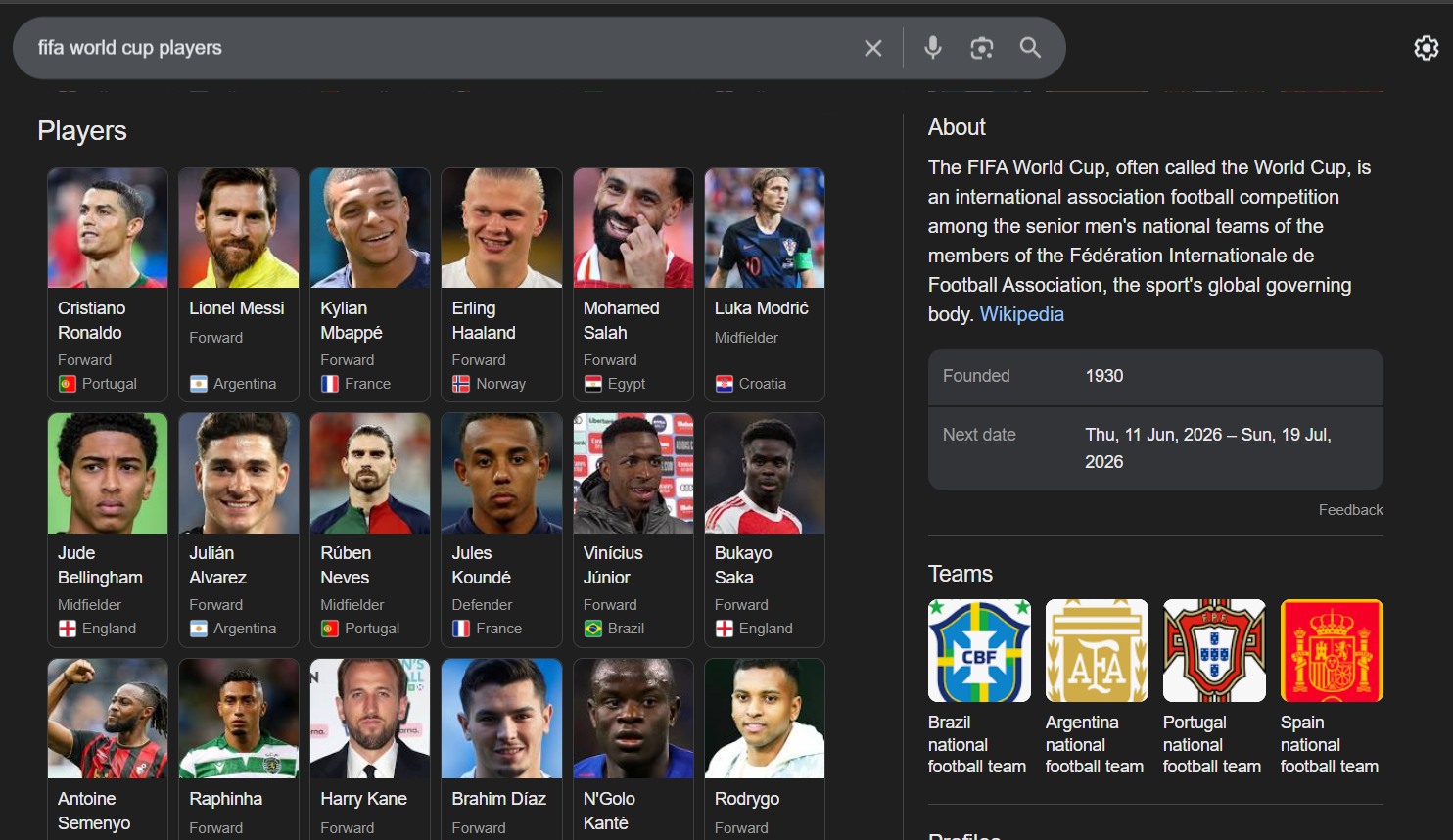Select the Harry Kane player card

[x=370, y=749]
